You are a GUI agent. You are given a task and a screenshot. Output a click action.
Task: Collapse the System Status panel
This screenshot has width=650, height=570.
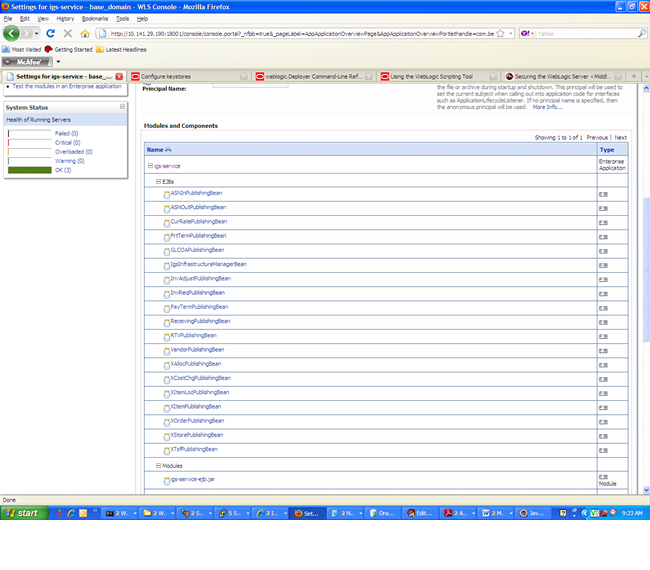122,107
